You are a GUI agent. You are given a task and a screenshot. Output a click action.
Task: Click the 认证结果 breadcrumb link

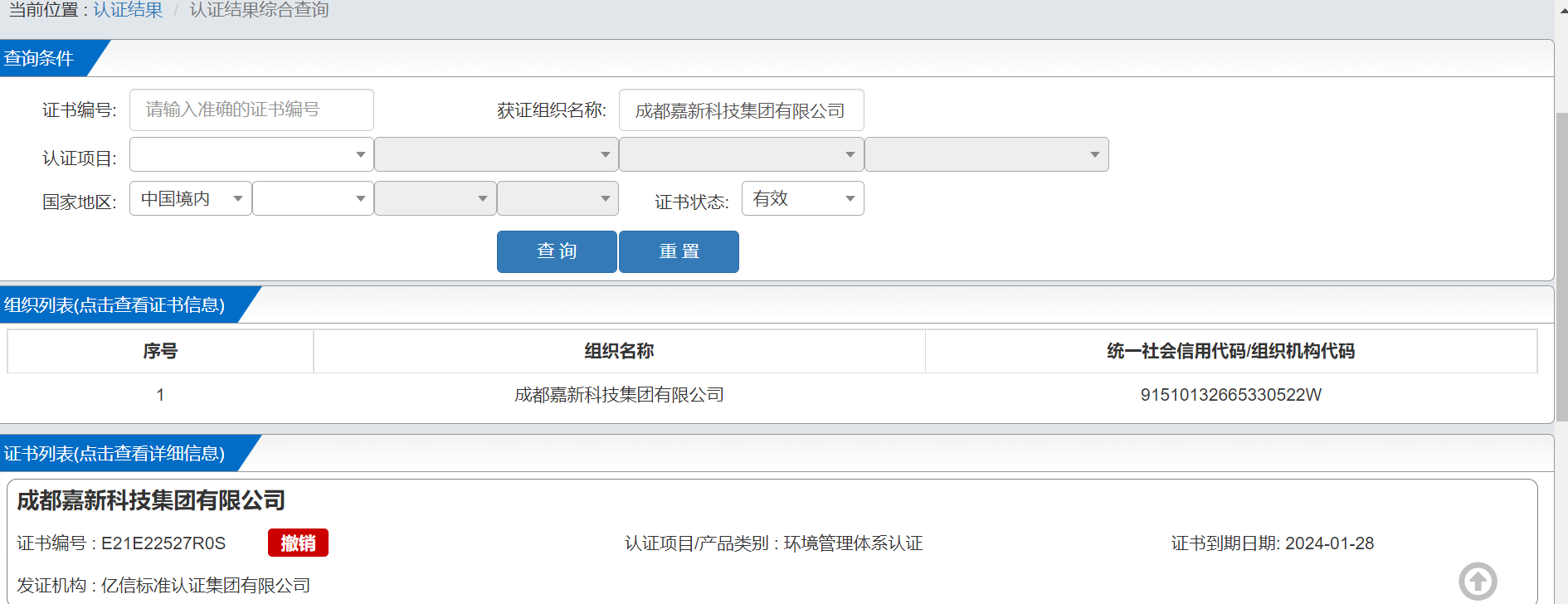click(x=128, y=10)
